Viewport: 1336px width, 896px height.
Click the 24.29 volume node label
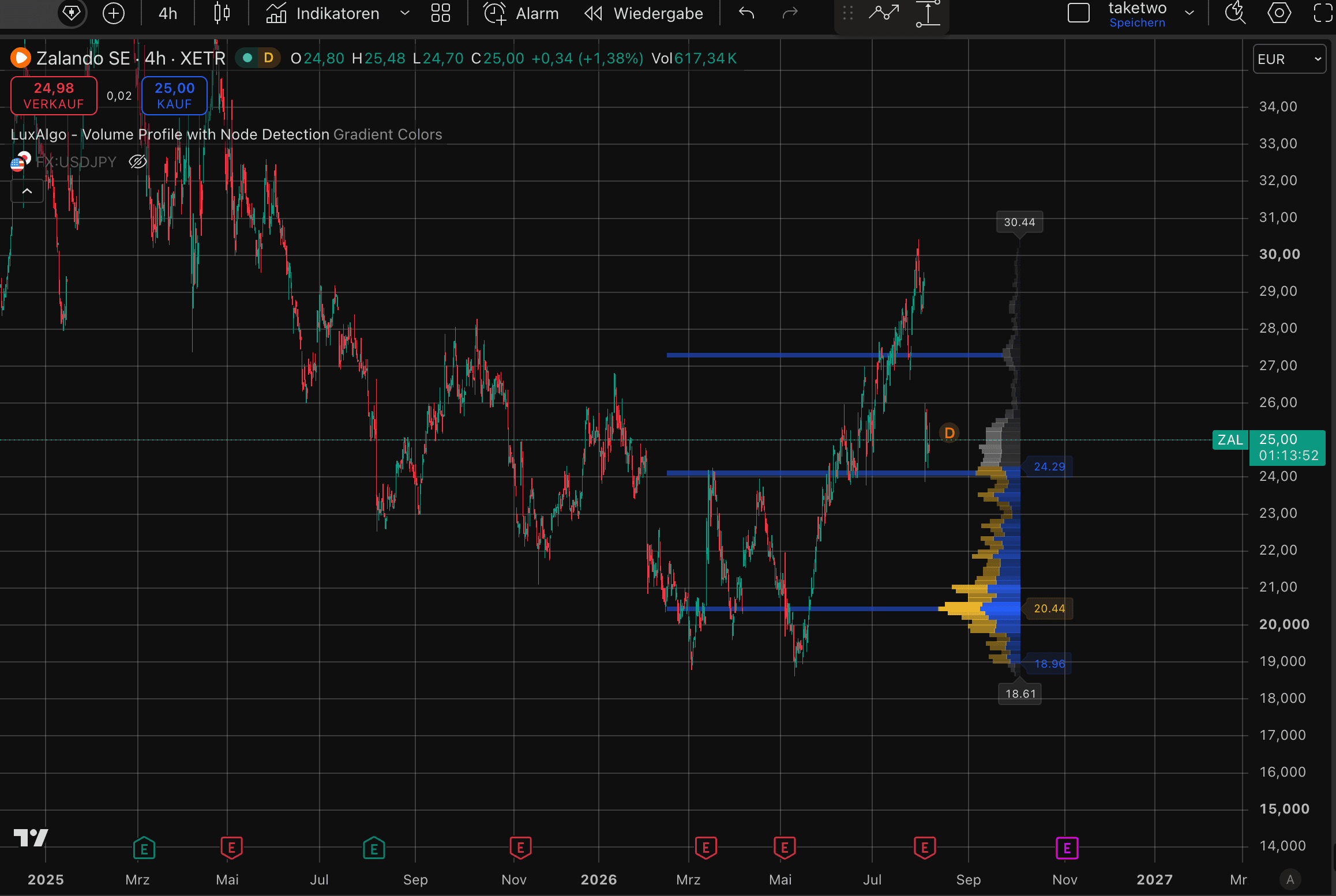1049,466
